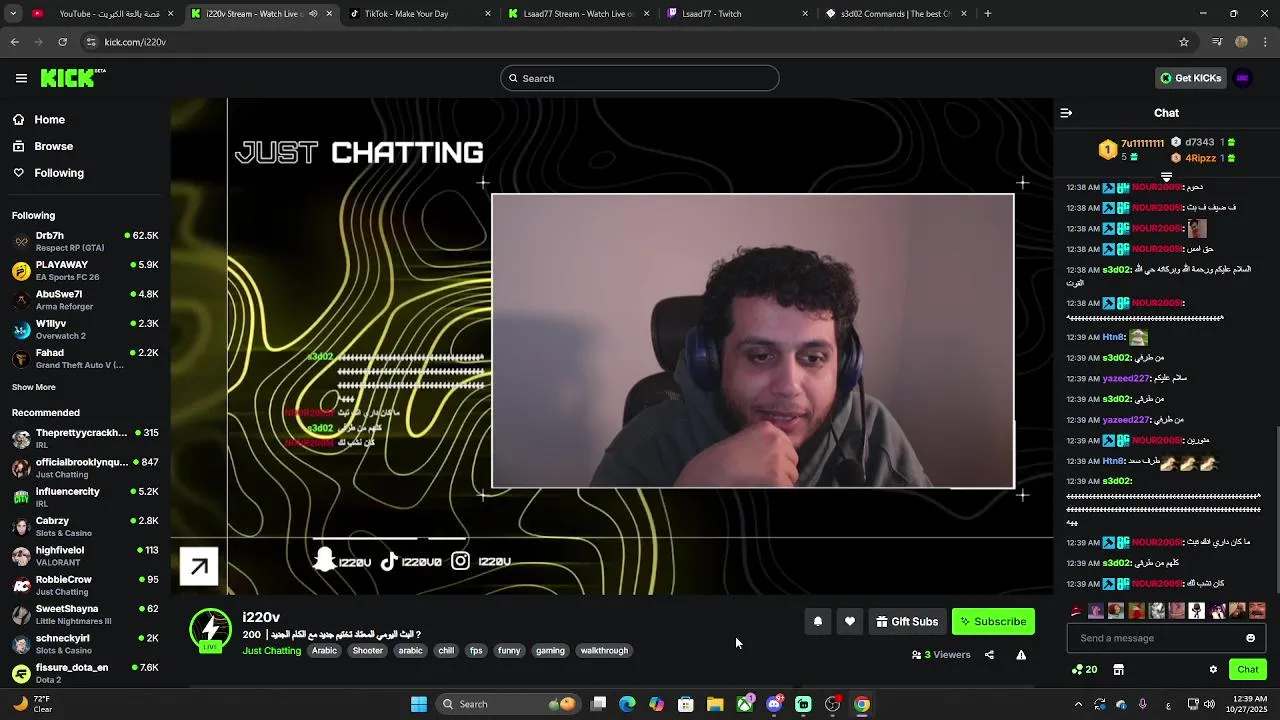Switch to TikTok - Make Your Day tab
Viewport: 1280px width, 720px height.
pyautogui.click(x=421, y=14)
